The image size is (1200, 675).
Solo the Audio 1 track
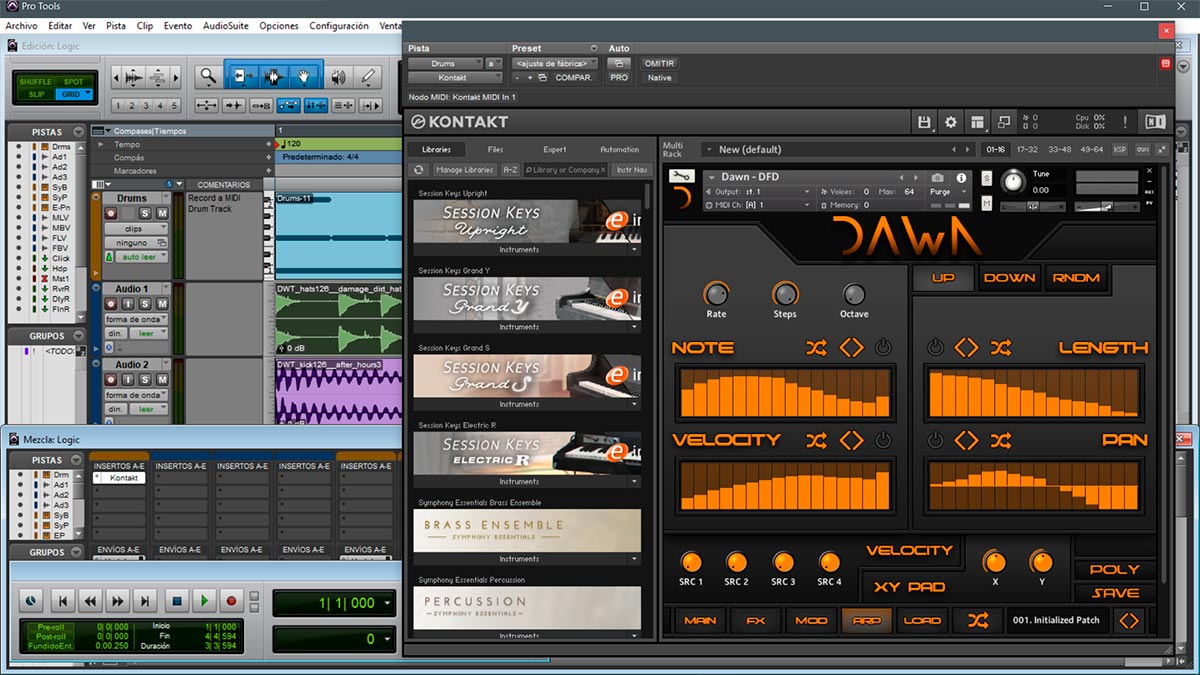point(146,304)
